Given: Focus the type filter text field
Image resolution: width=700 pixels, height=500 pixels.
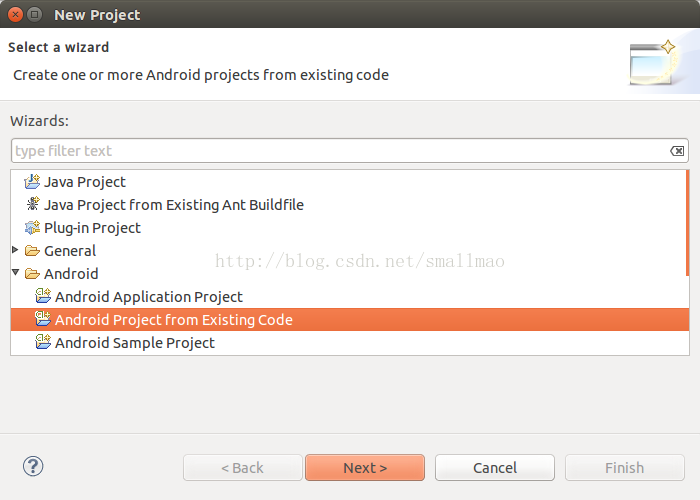Looking at the screenshot, I should coord(350,151).
